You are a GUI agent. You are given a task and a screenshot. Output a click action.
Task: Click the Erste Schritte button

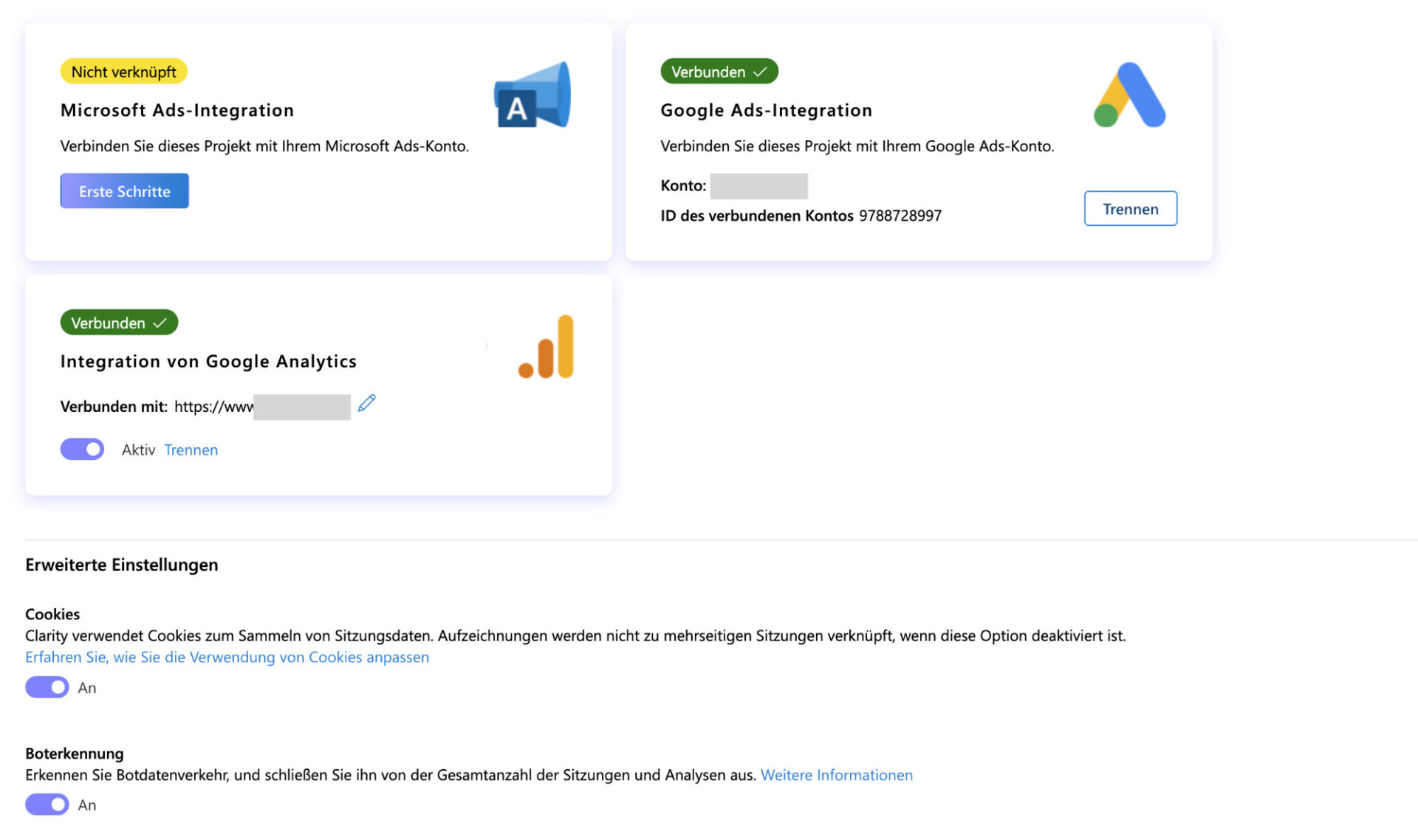124,190
